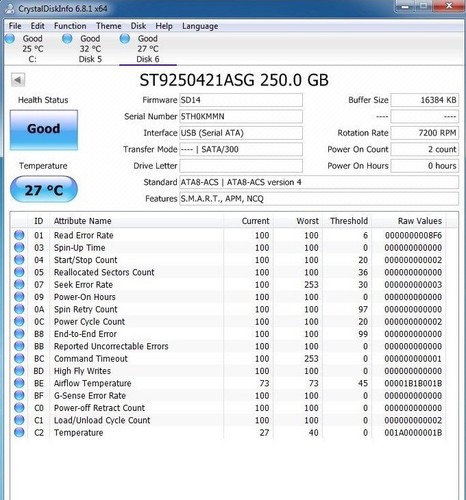The width and height of the screenshot is (466, 500).
Task: Select the 'Command Timeout' attribute name
Action: coord(91,359)
